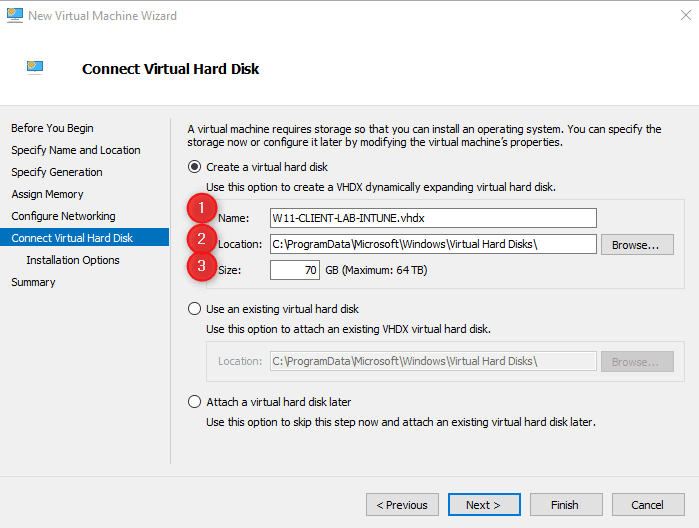Browse for the new disk location
This screenshot has width=699, height=528.
pyautogui.click(x=637, y=245)
